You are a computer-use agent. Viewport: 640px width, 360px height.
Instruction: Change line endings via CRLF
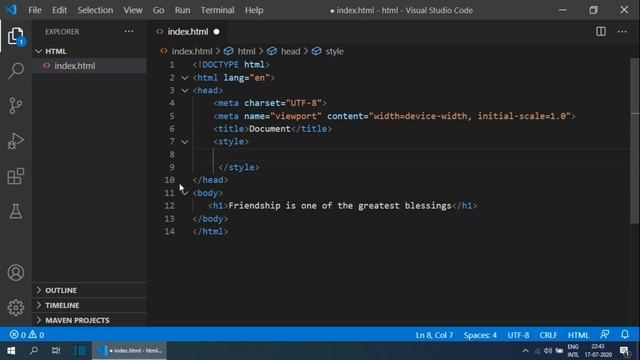pos(548,335)
